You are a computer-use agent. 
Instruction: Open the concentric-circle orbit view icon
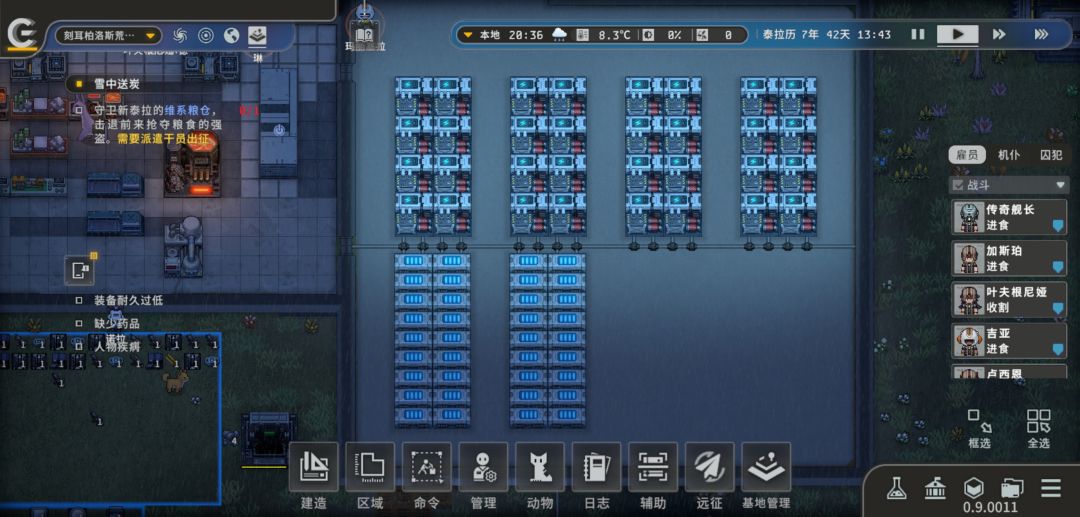205,35
